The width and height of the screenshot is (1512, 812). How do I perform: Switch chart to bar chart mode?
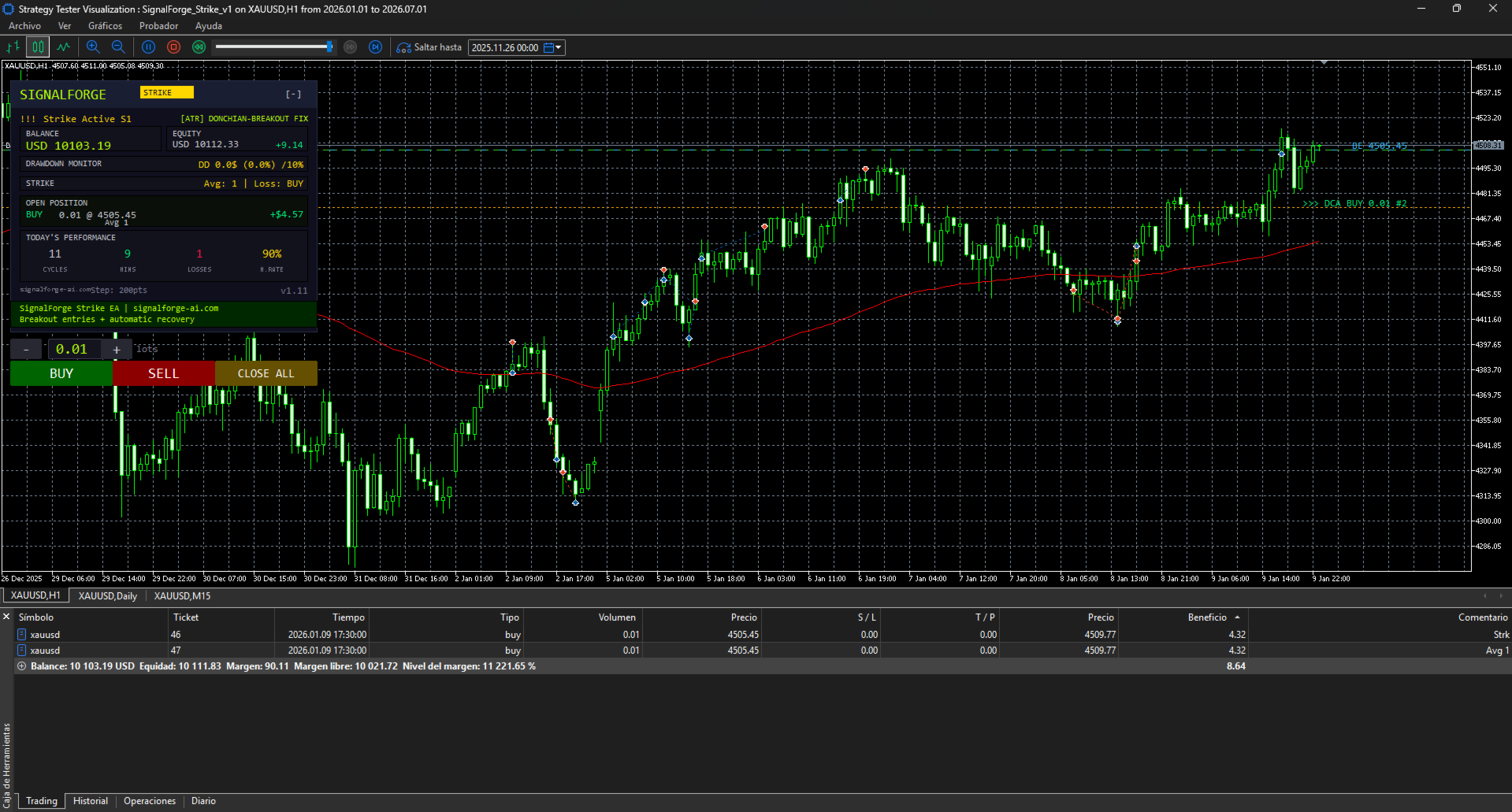13,47
